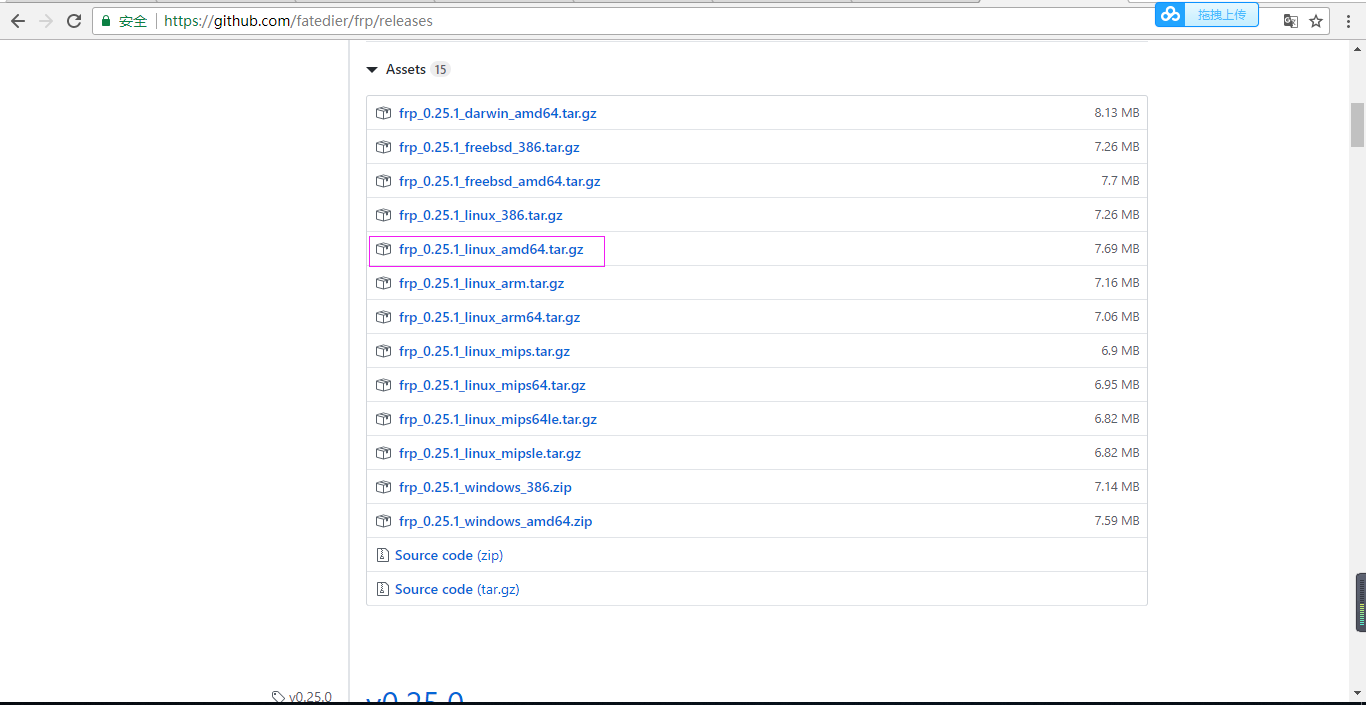Click the package icon beside frp_0.25.1_linux_amd64.tar.gz
The width and height of the screenshot is (1366, 705).
click(383, 249)
